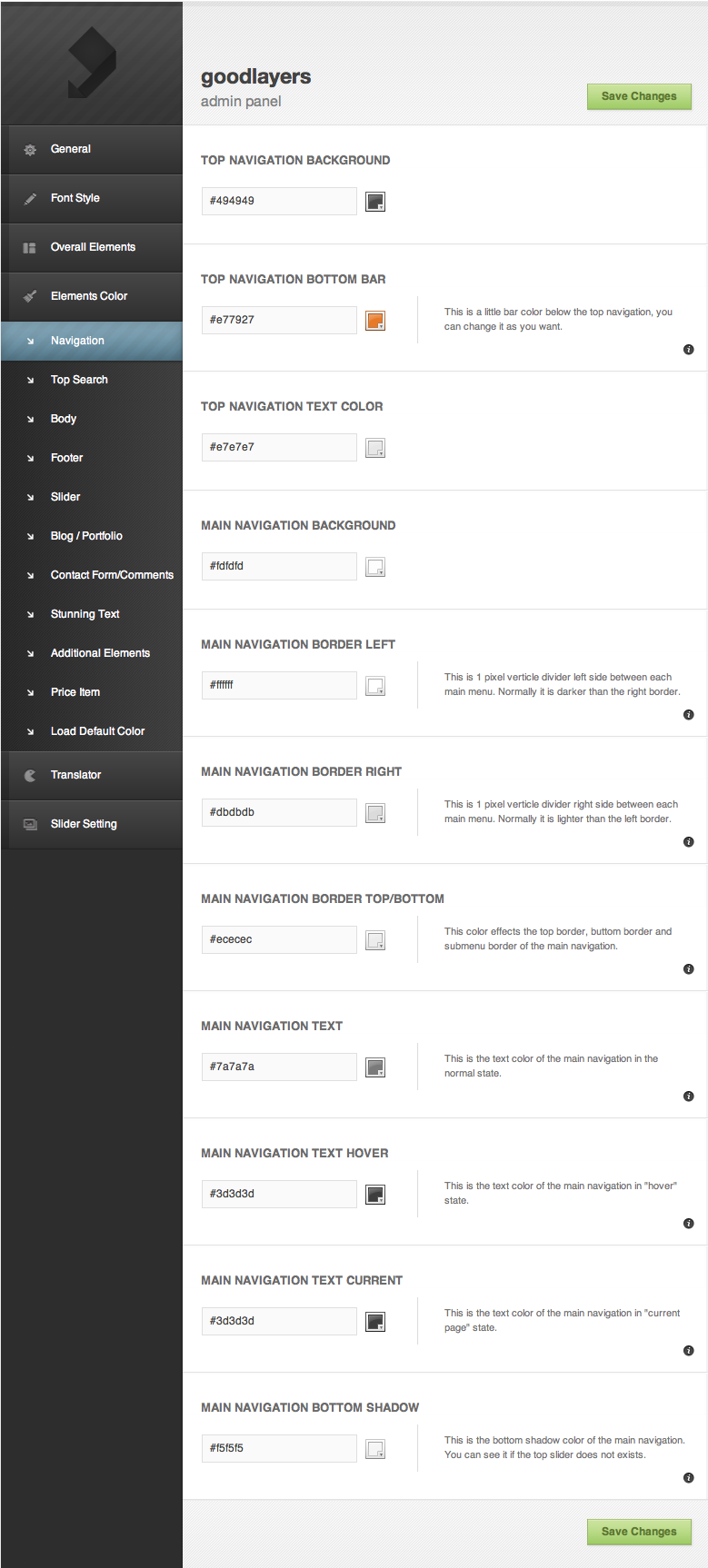
Task: Click Load Default Color option
Action: (x=97, y=731)
